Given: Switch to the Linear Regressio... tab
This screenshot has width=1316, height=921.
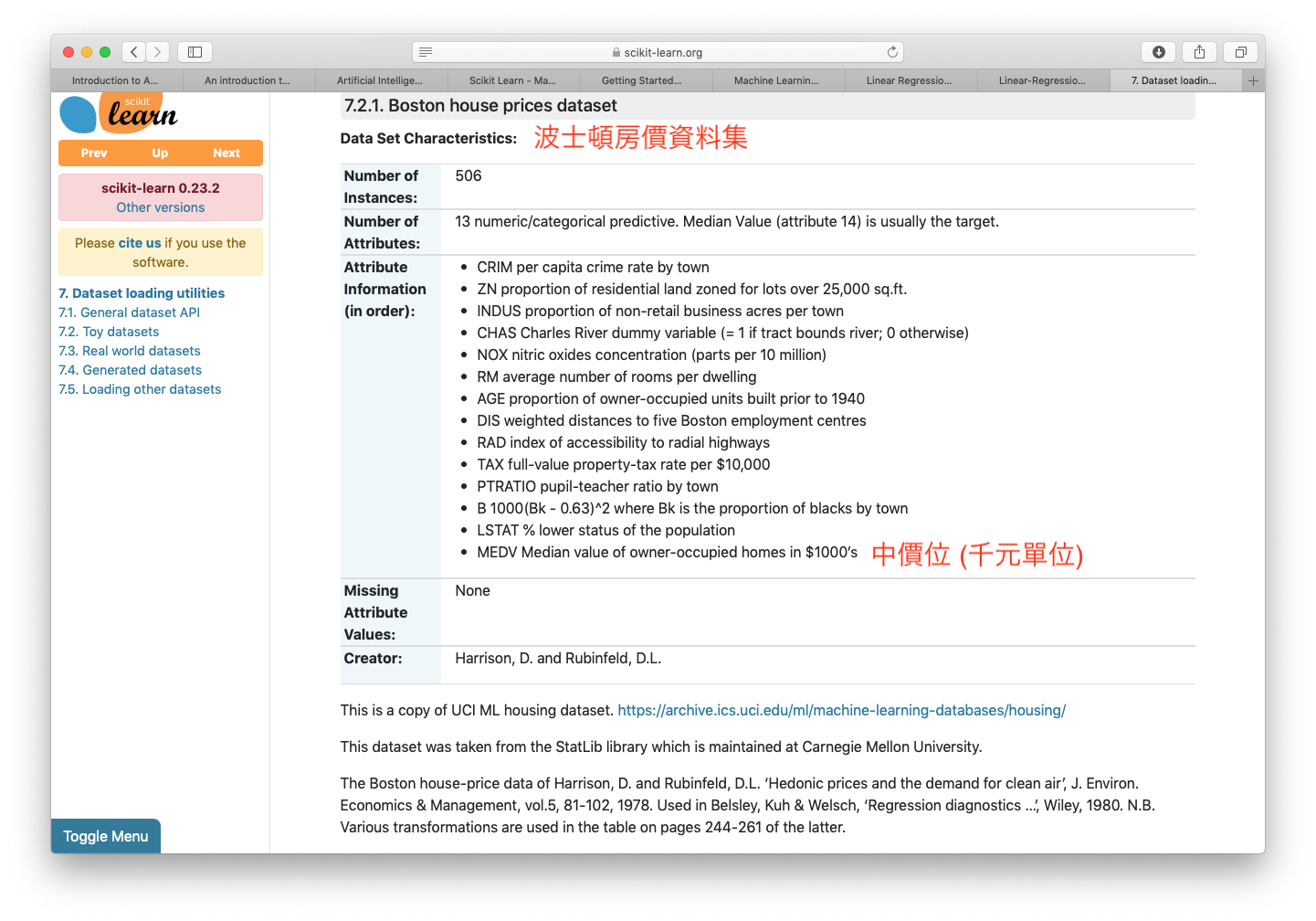Looking at the screenshot, I should [x=910, y=80].
